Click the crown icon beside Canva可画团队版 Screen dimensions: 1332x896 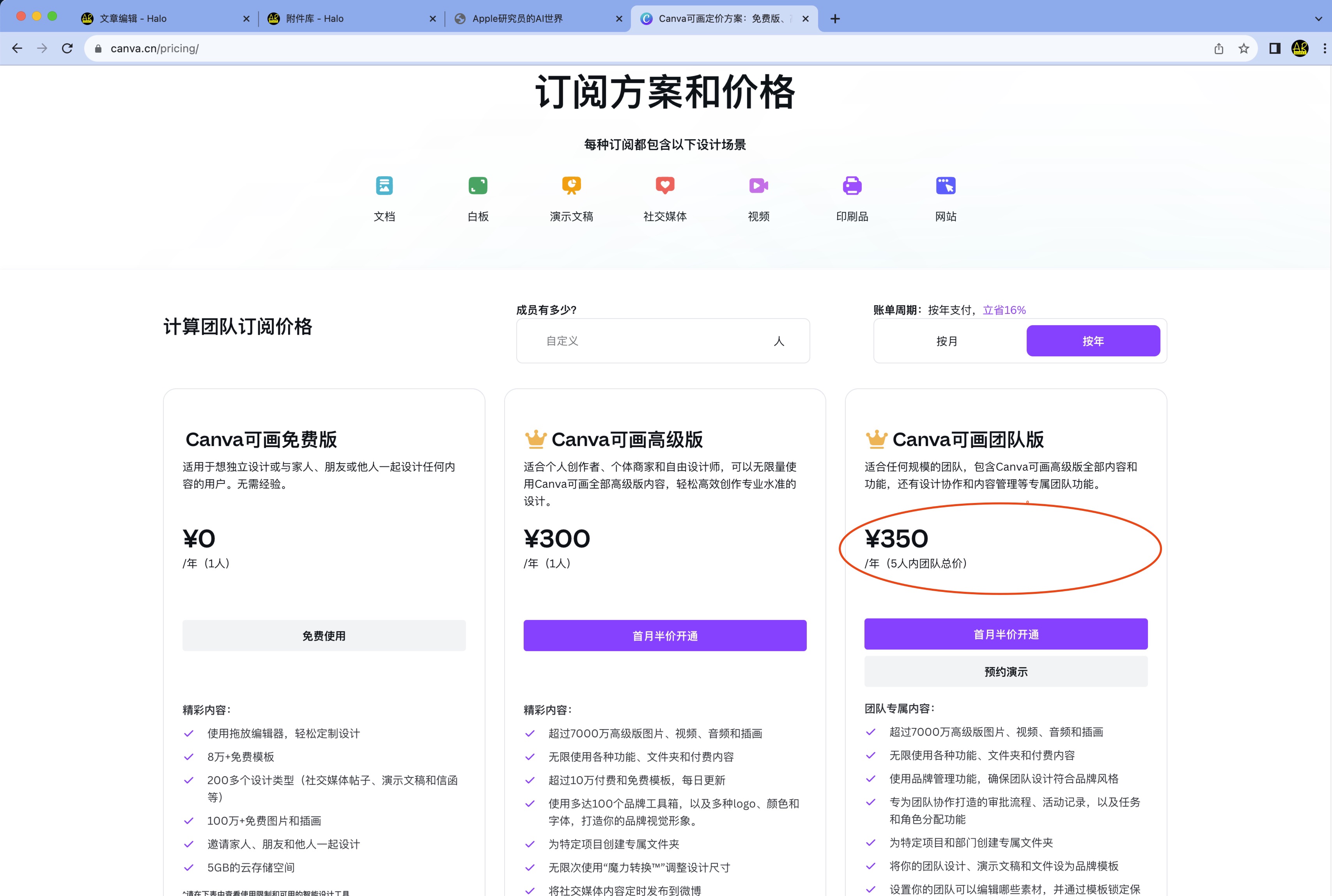coord(877,439)
